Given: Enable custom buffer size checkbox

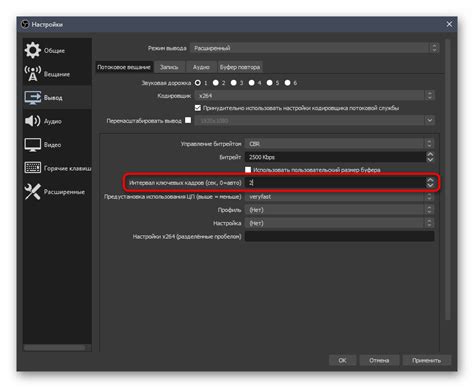Looking at the screenshot, I should click(248, 170).
